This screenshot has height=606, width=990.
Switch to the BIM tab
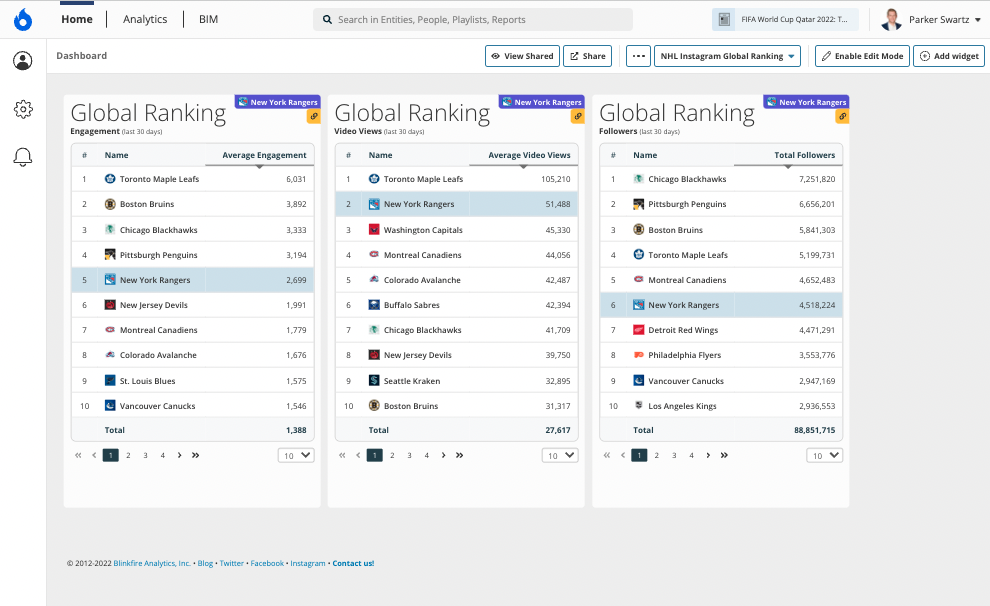208,20
